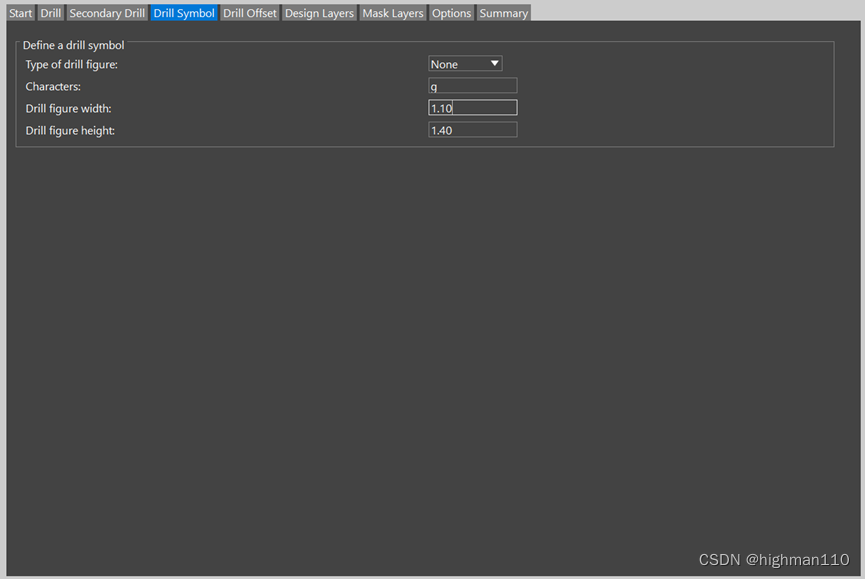Screen dimensions: 865x579
Task: View the Summary tab
Action: pyautogui.click(x=503, y=13)
